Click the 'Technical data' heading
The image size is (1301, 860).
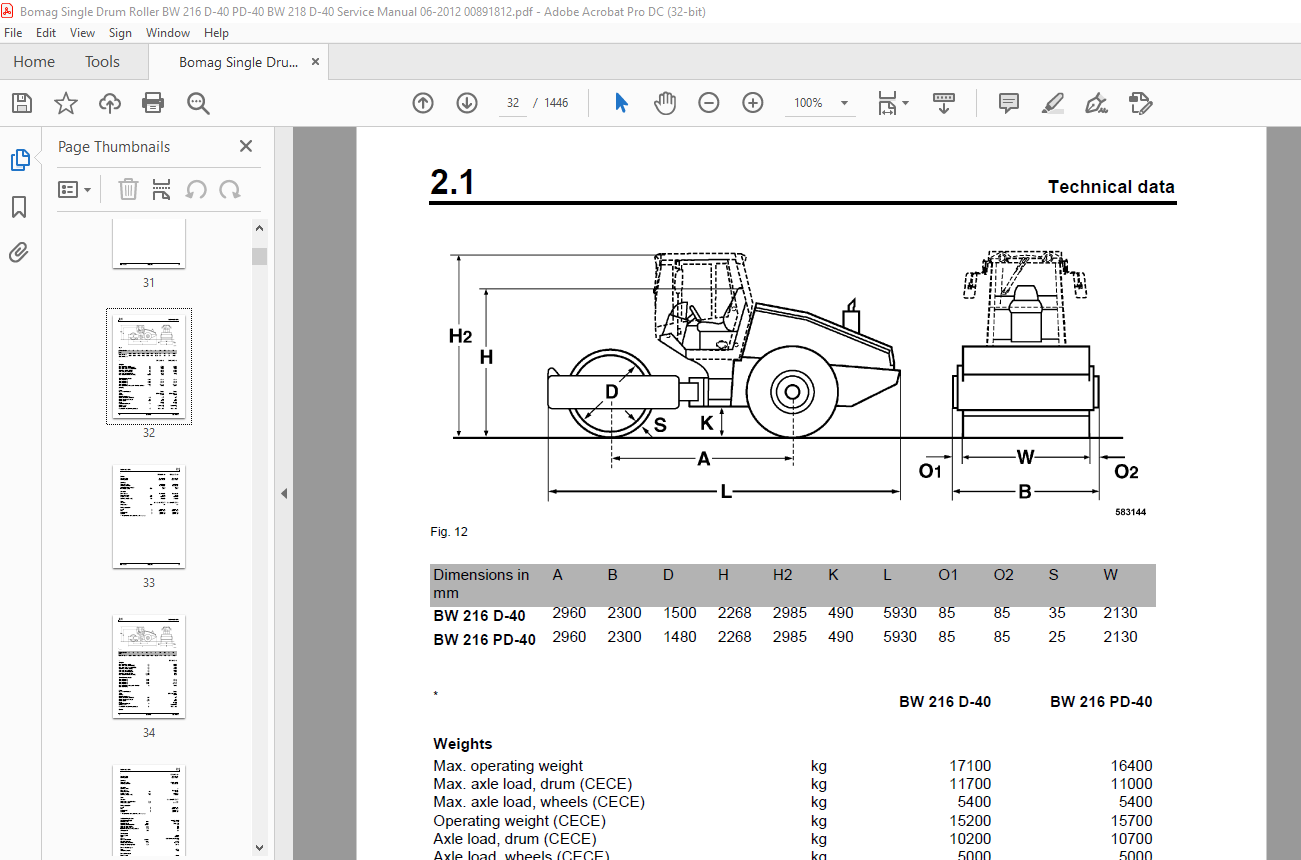coord(1111,187)
